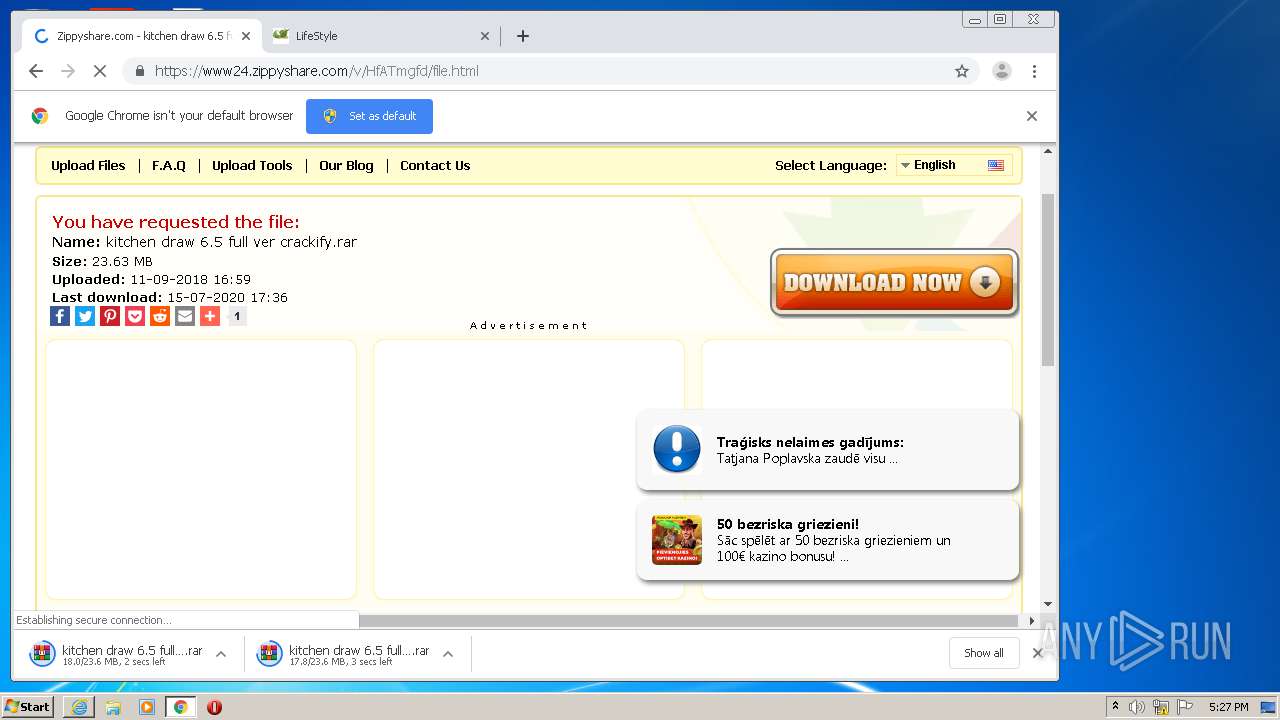Open Internet Explorer from taskbar
Screen dimensions: 1280x720
tap(79, 707)
